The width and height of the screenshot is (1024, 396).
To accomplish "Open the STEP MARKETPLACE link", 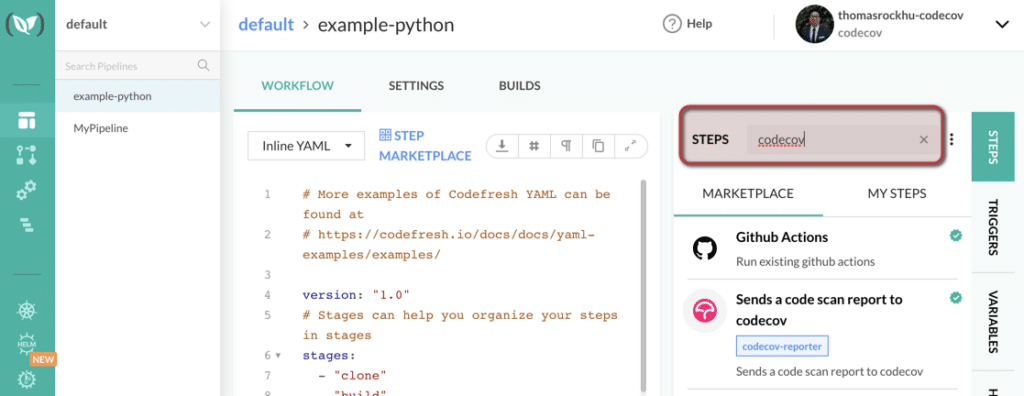I will point(426,146).
